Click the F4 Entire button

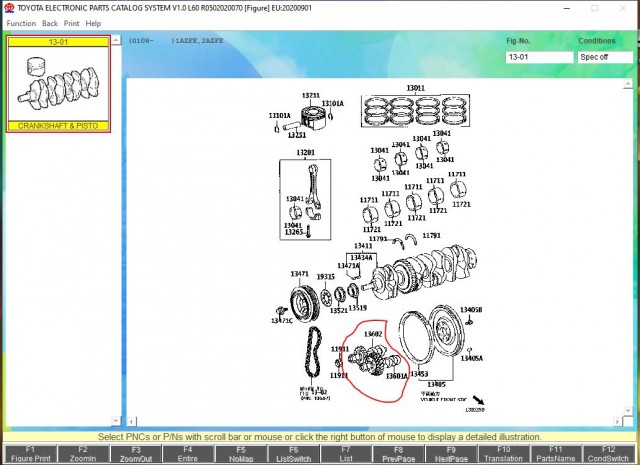(x=188, y=454)
